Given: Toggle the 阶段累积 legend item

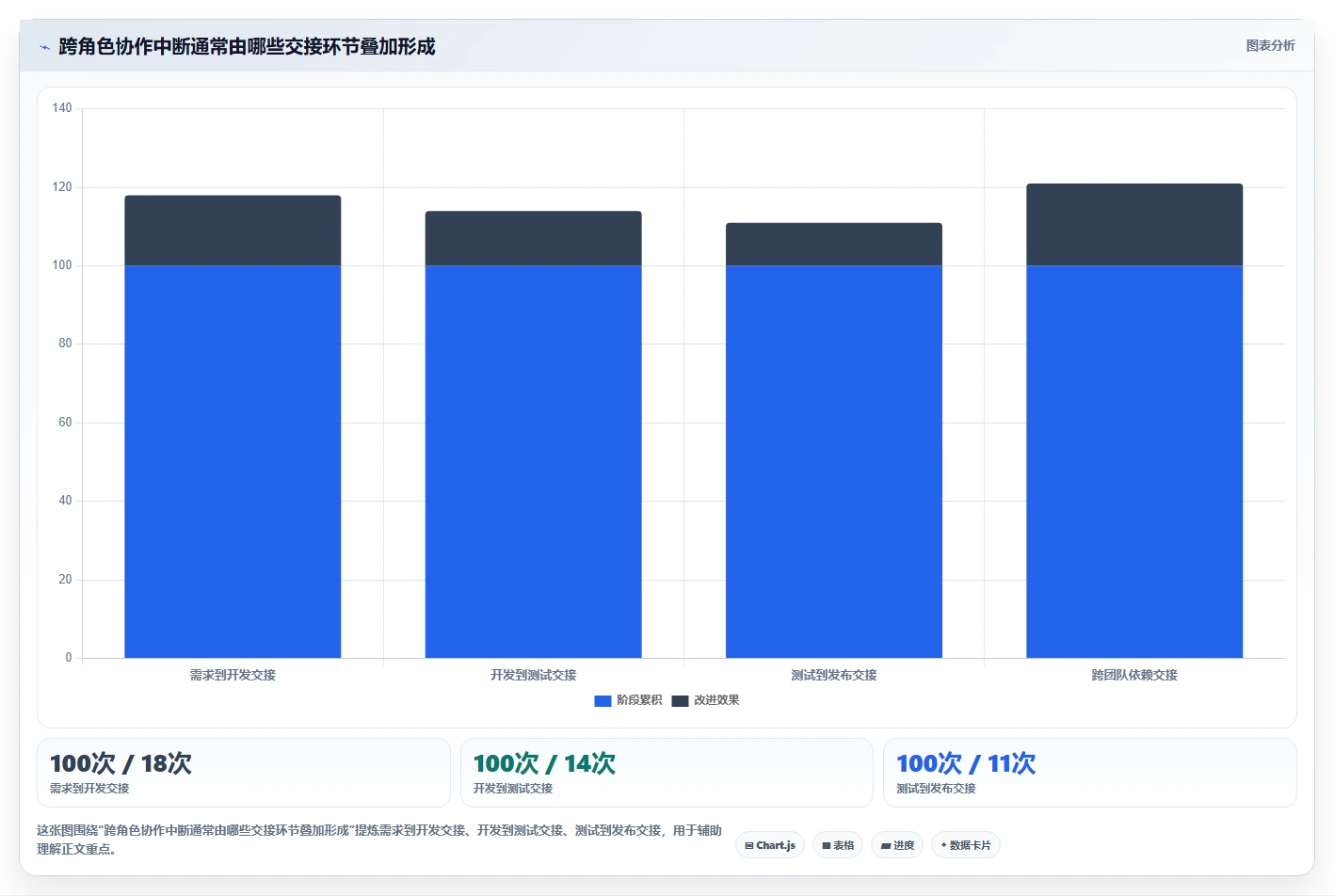Looking at the screenshot, I should click(628, 700).
